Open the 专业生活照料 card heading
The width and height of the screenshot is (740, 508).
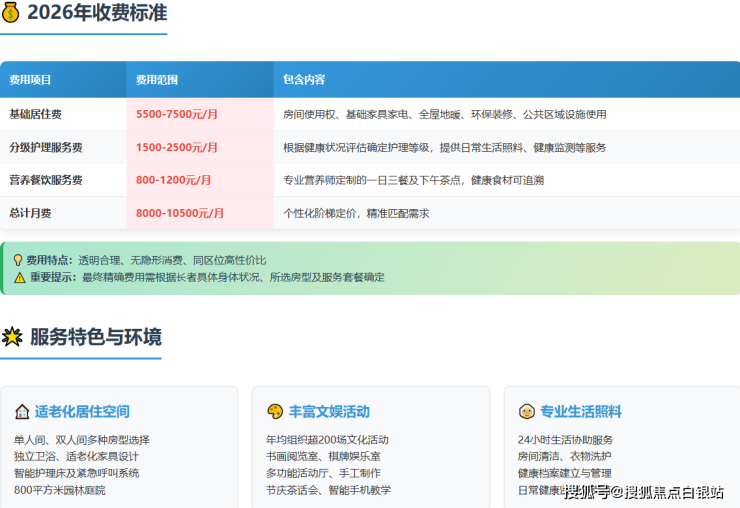click(581, 411)
